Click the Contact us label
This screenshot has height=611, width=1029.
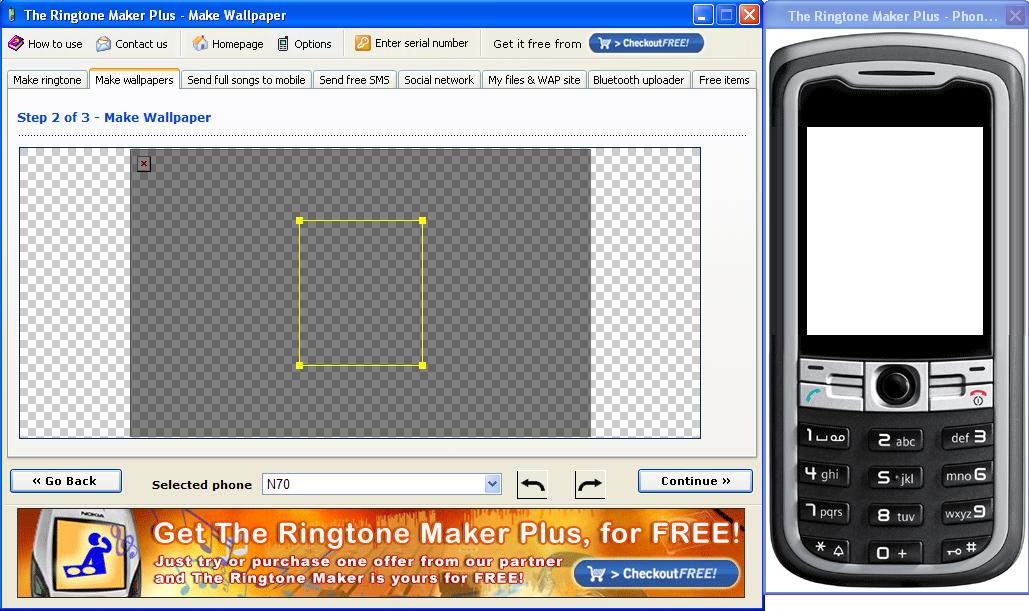(x=141, y=44)
